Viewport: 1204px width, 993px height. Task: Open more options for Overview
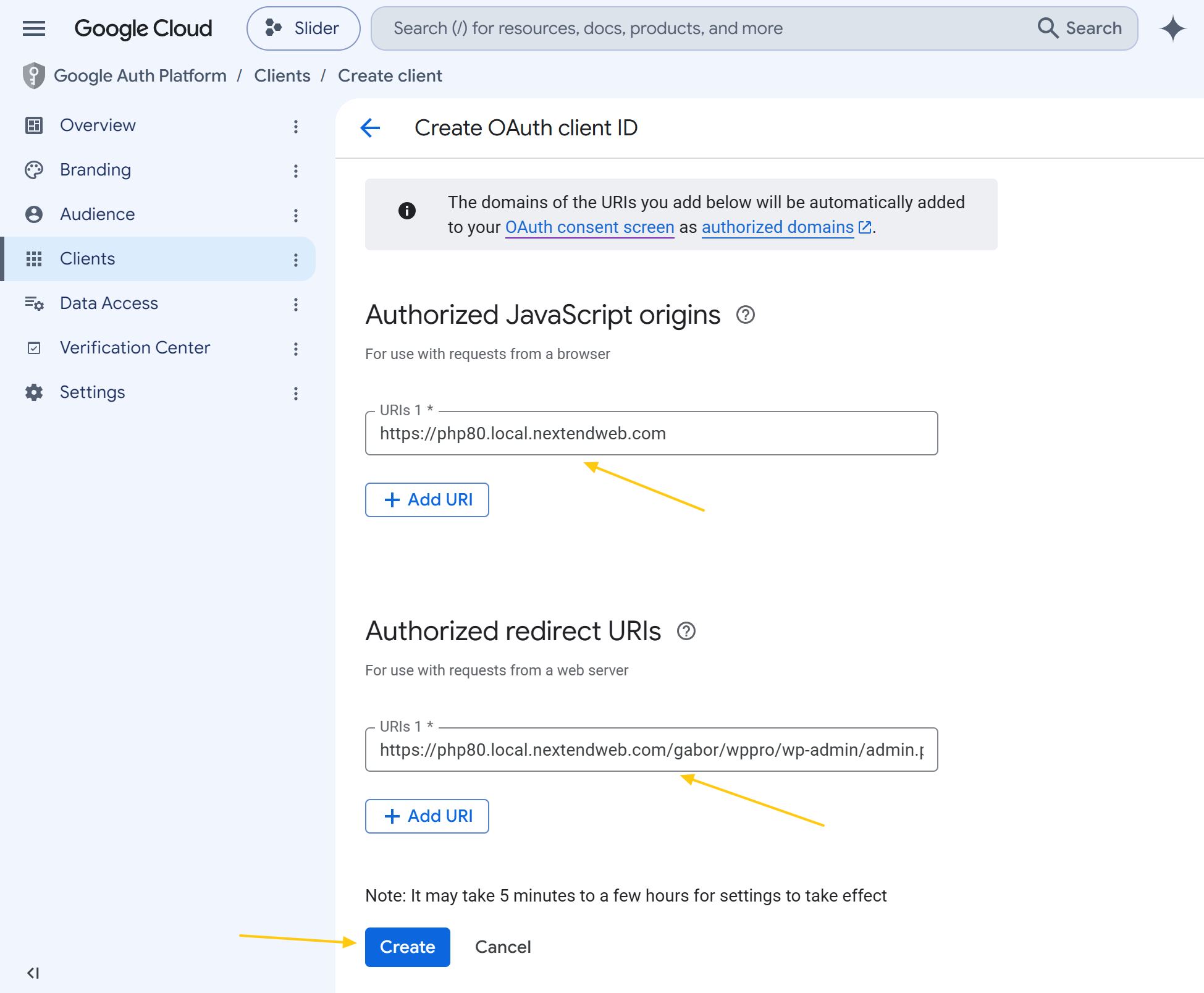click(296, 127)
